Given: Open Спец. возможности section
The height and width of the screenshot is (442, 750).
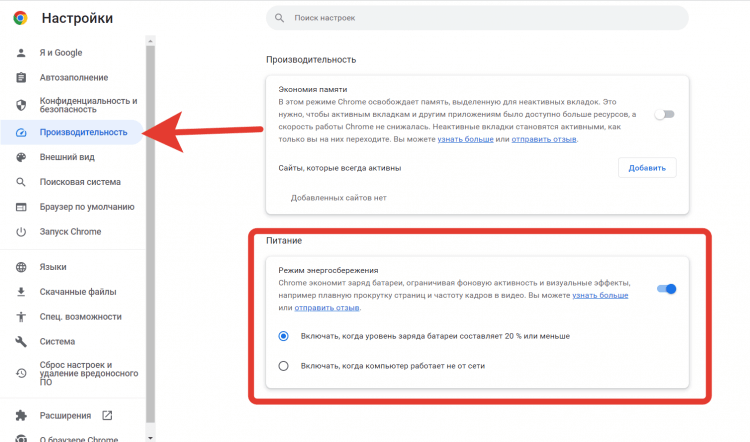Looking at the screenshot, I should tap(80, 317).
